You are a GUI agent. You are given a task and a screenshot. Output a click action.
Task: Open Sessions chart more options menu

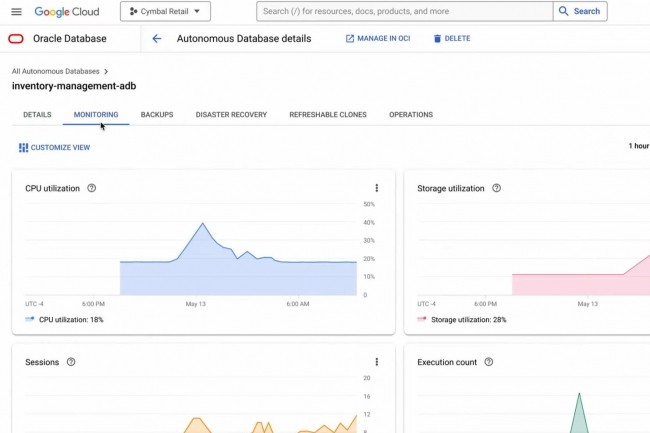377,362
